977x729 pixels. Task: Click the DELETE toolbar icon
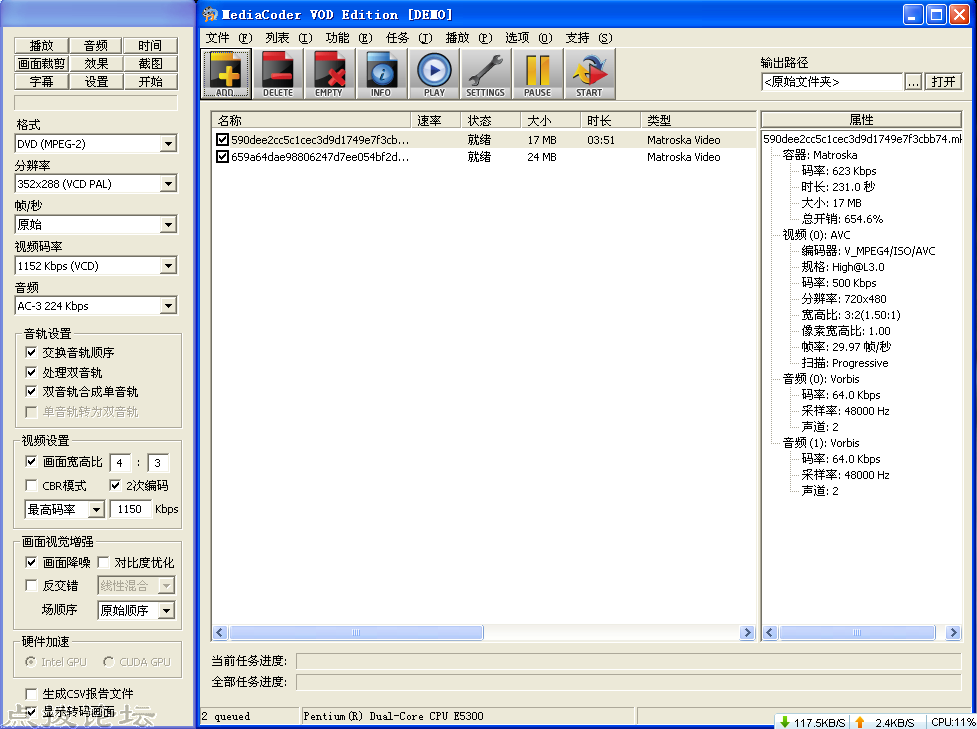[278, 73]
